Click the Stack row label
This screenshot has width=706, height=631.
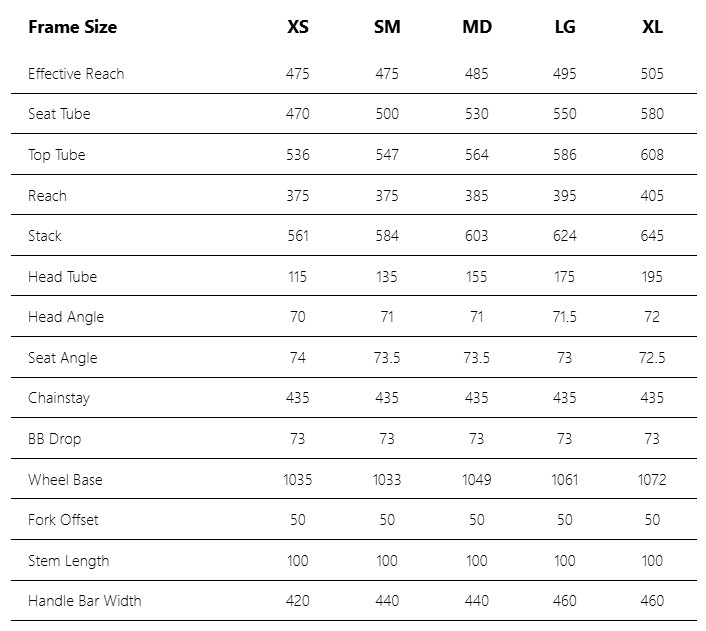(x=45, y=236)
